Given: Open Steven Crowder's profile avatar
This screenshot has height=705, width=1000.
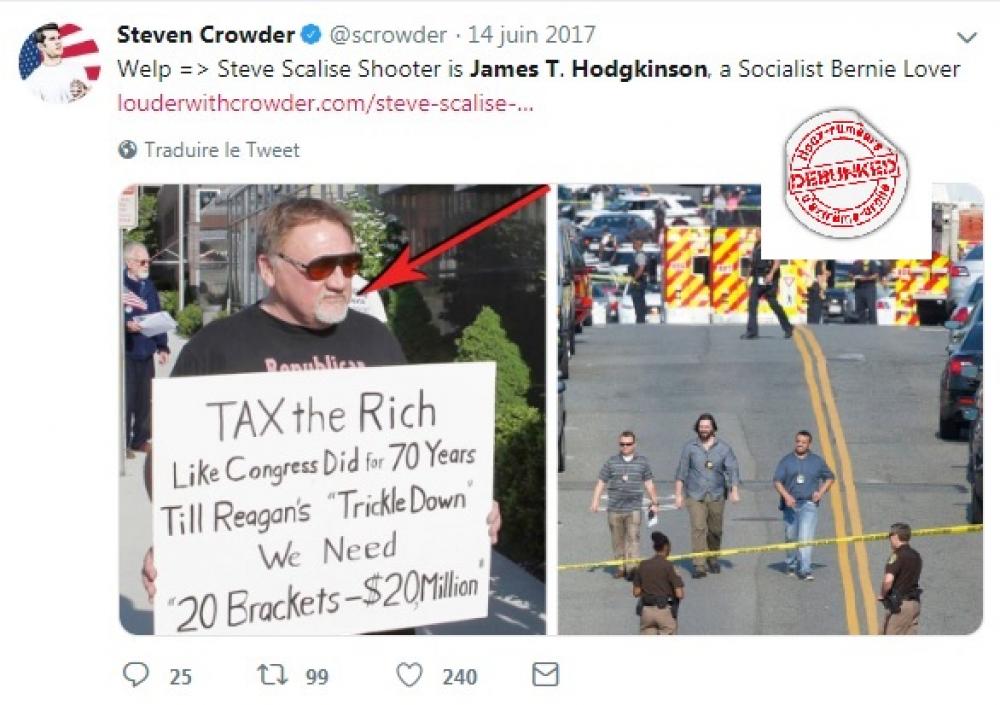Looking at the screenshot, I should pos(59,63).
